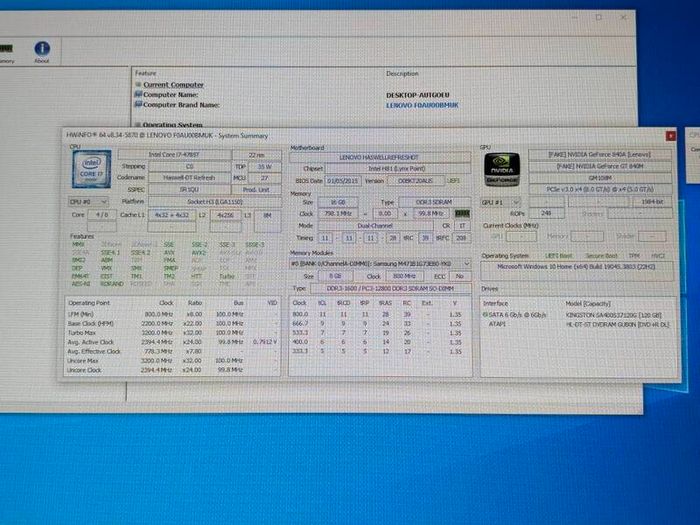Click the Description column header in main window
Viewport: 700px width, 525px height.
402,73
